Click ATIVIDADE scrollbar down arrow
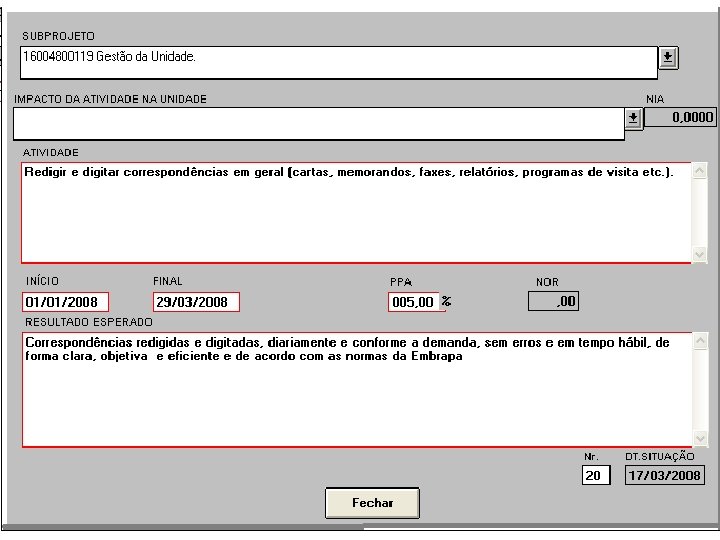Screen dimensions: 720x540 pyautogui.click(x=699, y=254)
